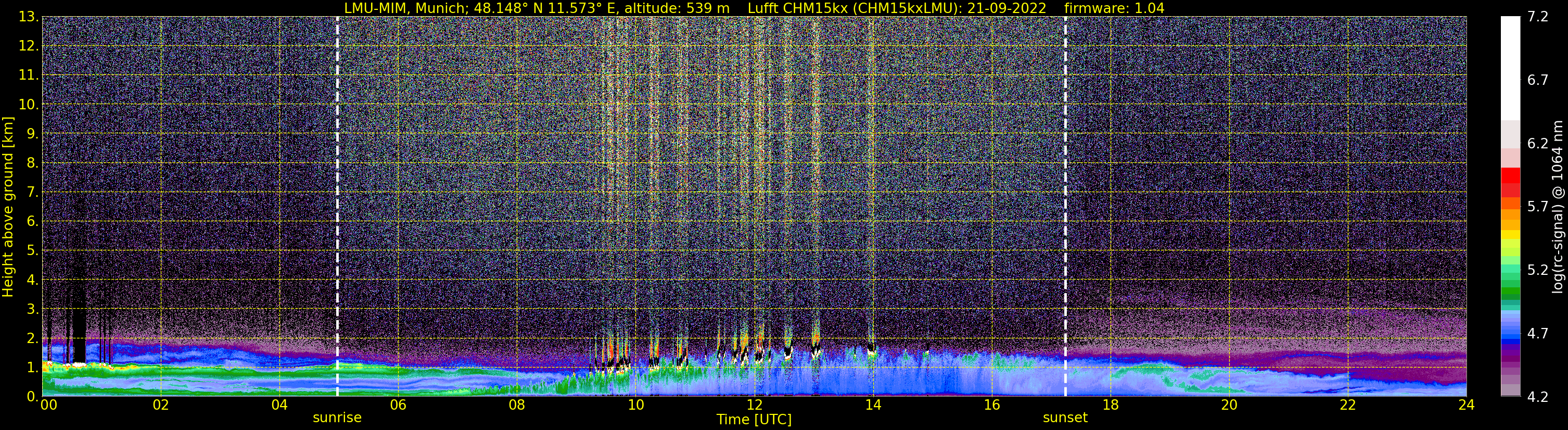Click the colorbar tick value '7.2'

pos(1538,17)
